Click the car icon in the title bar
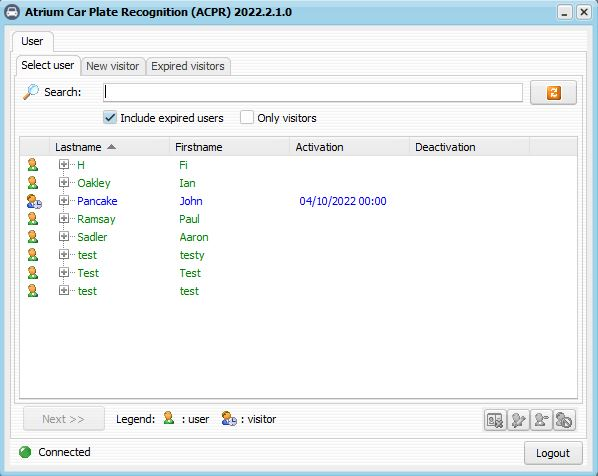598x476 pixels. pos(12,12)
